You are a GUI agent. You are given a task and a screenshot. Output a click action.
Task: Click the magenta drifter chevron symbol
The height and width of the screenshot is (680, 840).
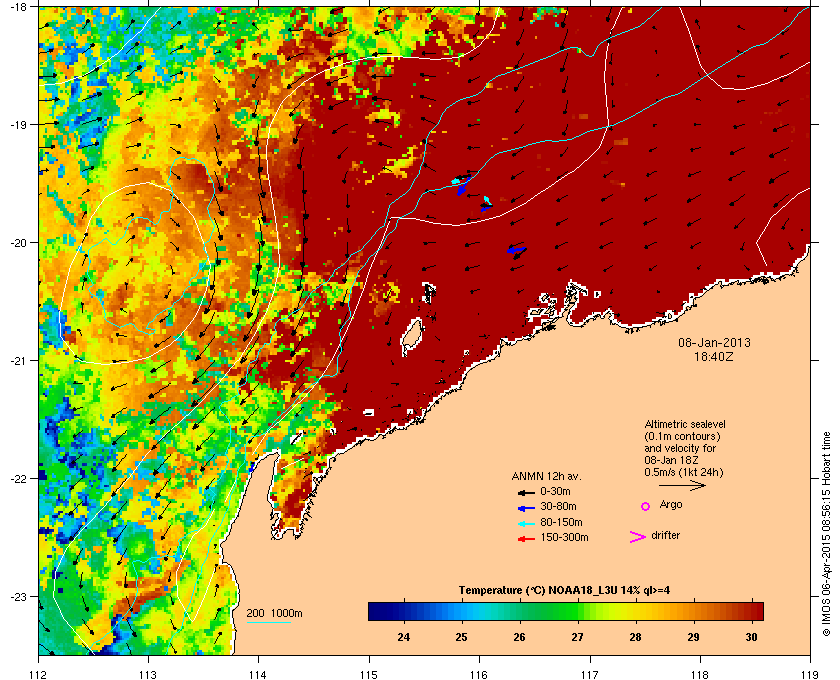[x=638, y=537]
